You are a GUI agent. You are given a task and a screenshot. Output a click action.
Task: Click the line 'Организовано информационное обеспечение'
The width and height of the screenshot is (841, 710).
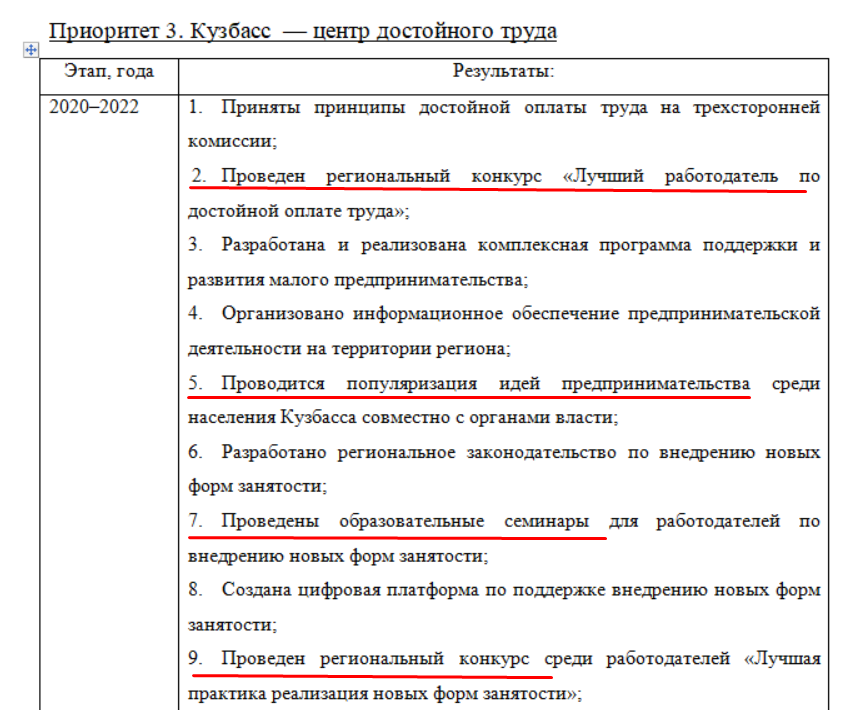420,314
